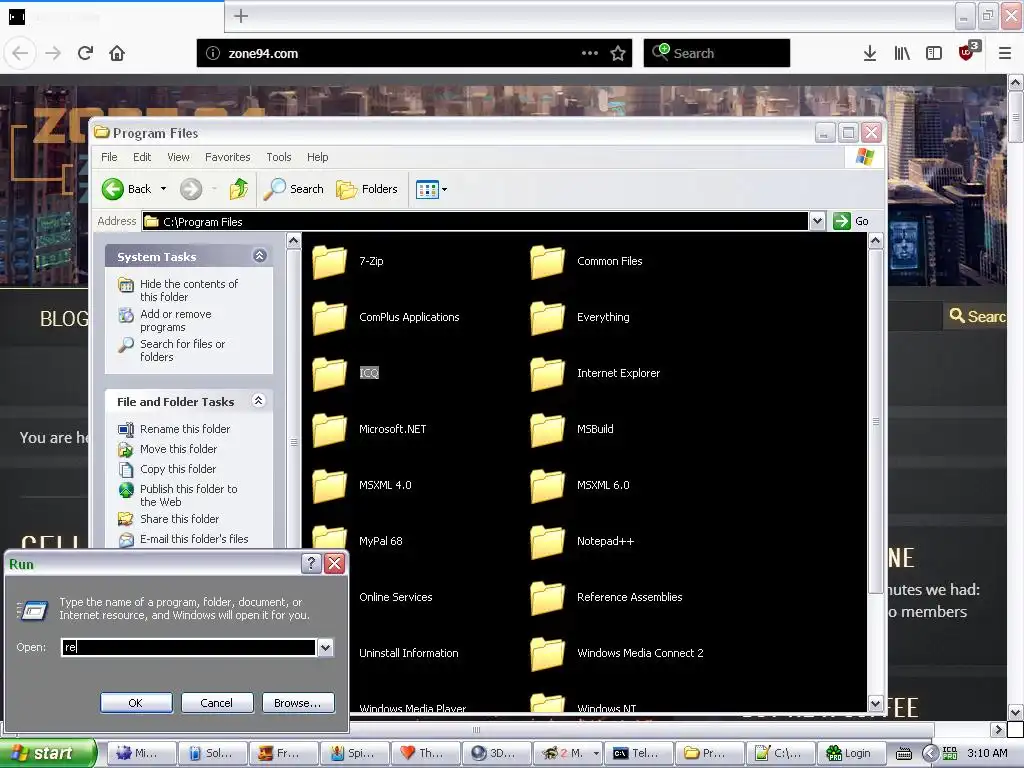Select the MSBuild folder
Viewport: 1024px width, 768px height.
(x=572, y=429)
